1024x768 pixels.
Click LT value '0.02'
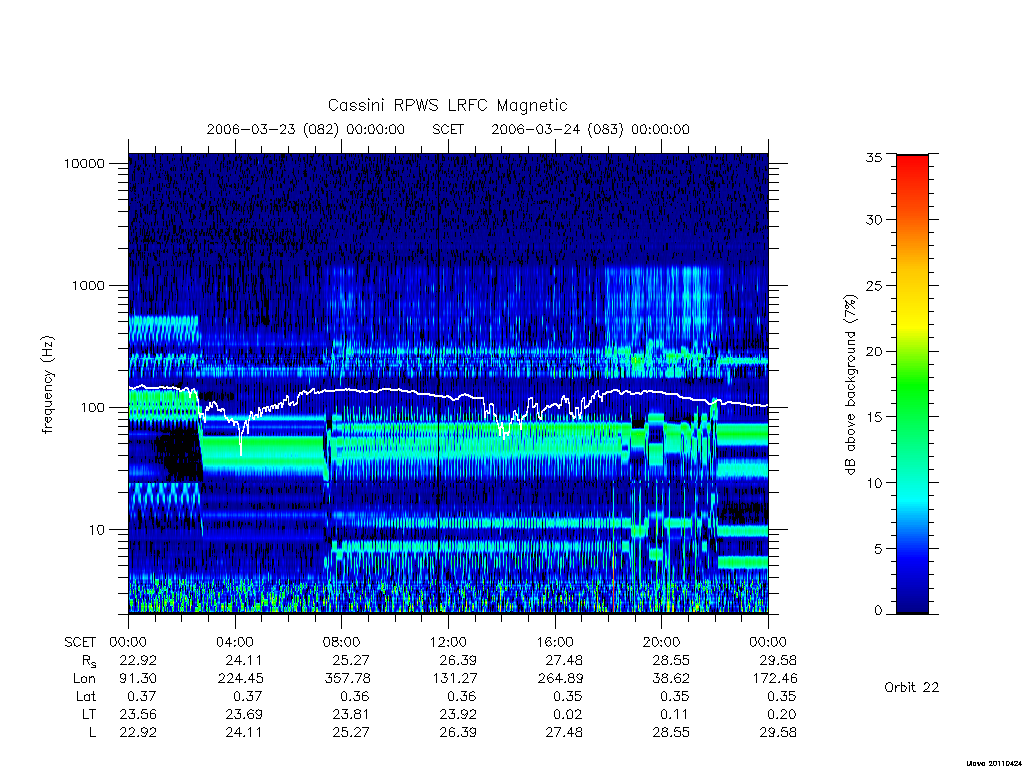[x=569, y=714]
